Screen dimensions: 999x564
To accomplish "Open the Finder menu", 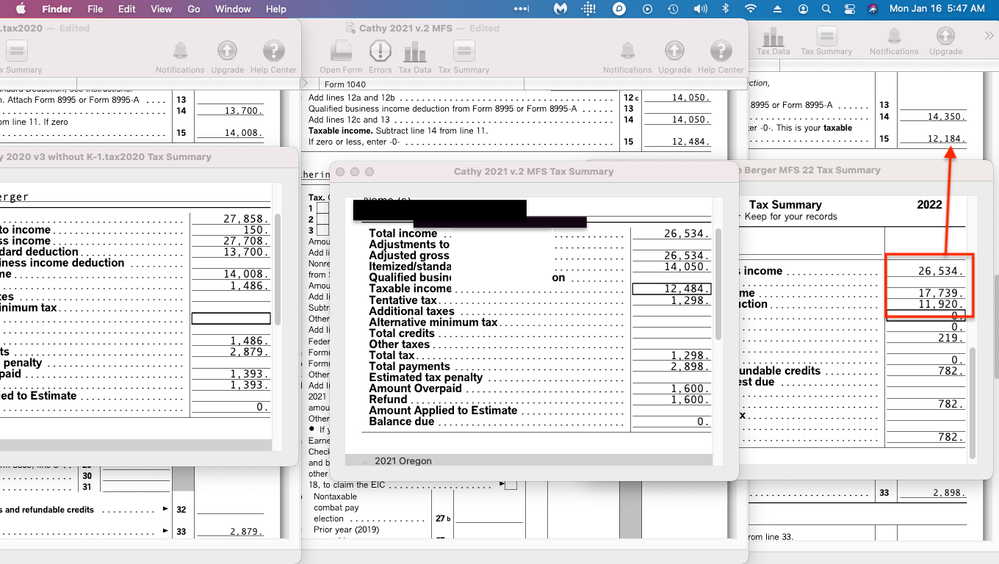I will click(57, 9).
